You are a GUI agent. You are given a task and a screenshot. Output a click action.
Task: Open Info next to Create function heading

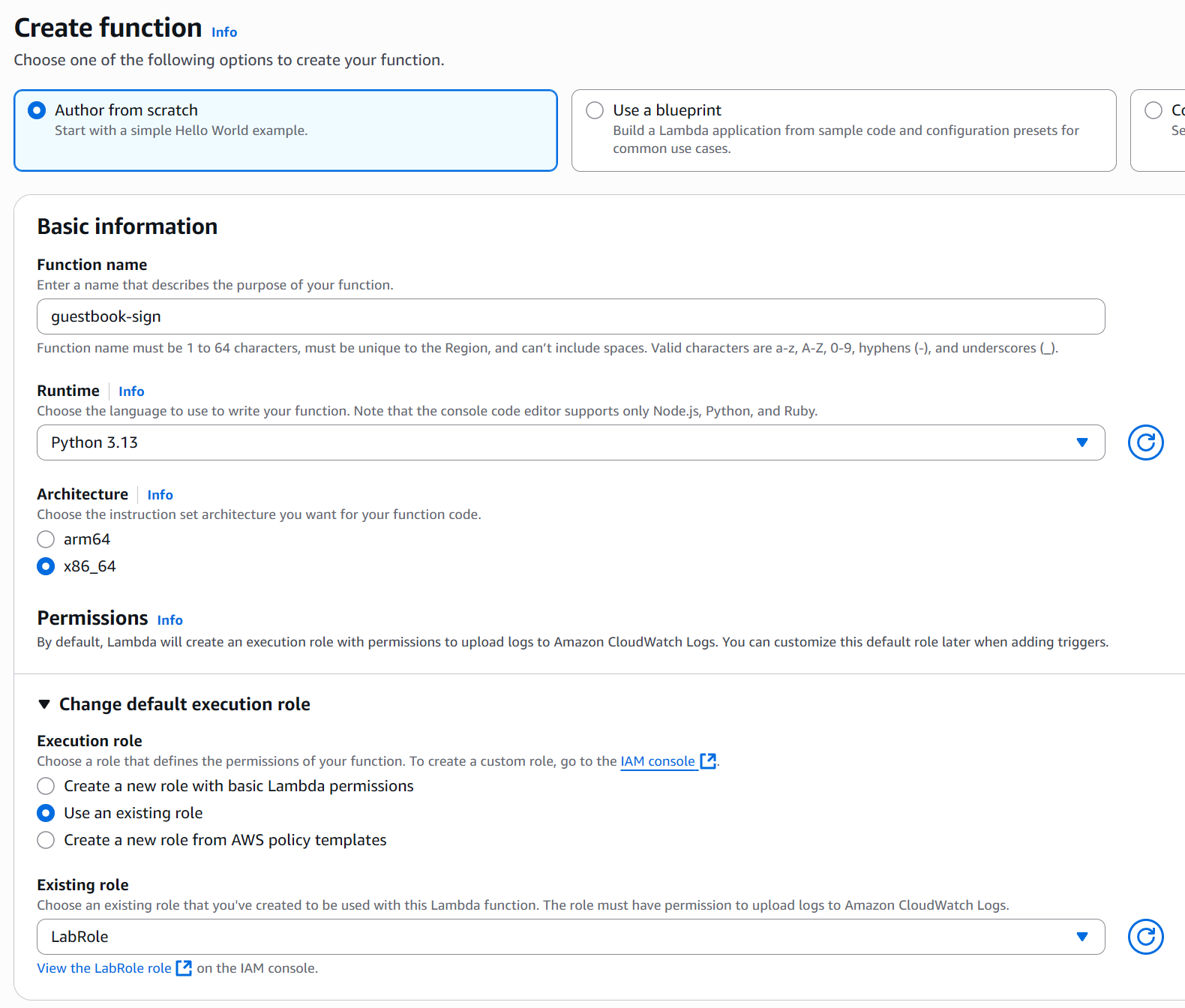coord(224,32)
